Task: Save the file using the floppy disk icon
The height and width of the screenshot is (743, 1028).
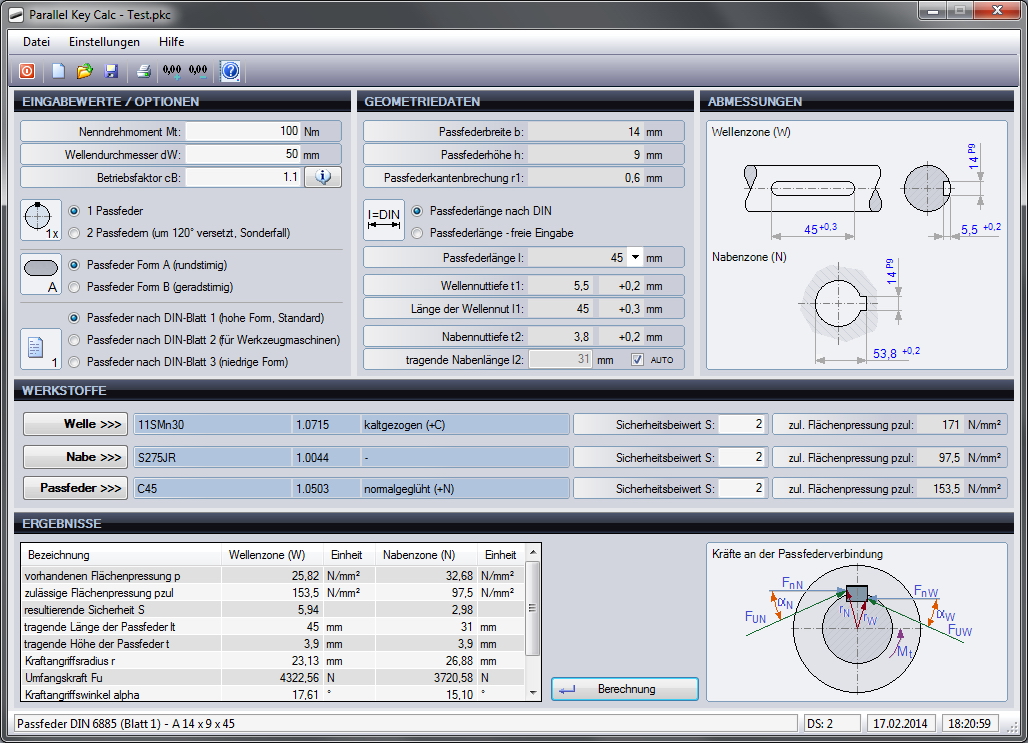Action: 111,71
